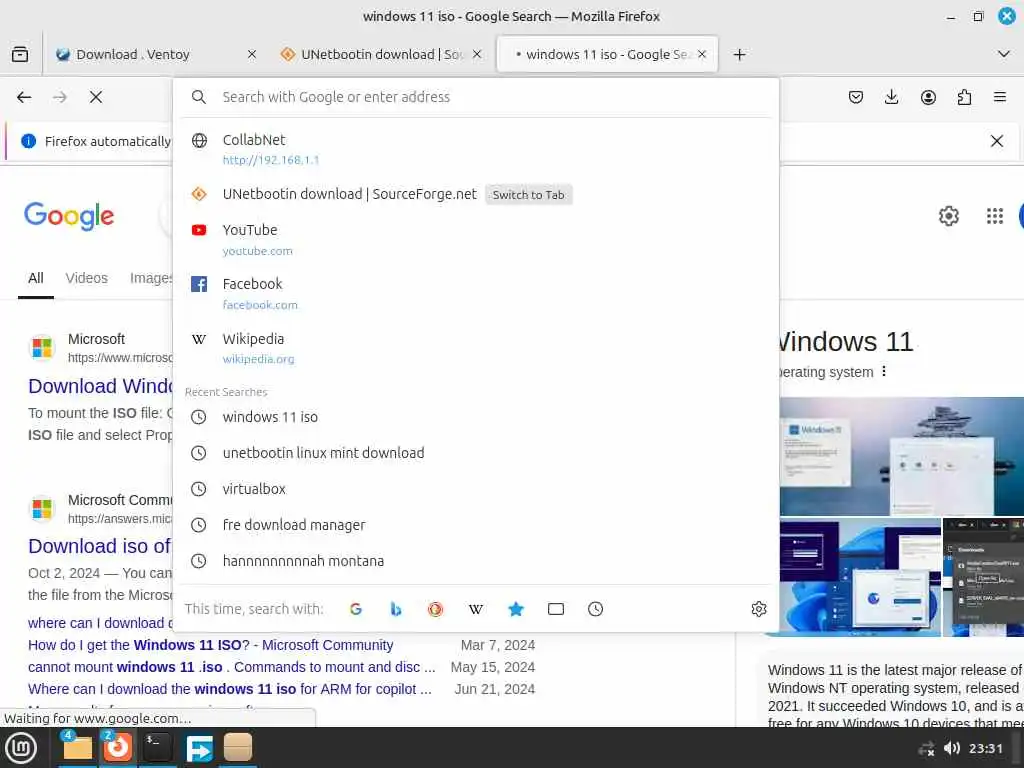Image resolution: width=1024 pixels, height=768 pixels.
Task: Select windows 11 iso Google Search tab
Action: [607, 55]
